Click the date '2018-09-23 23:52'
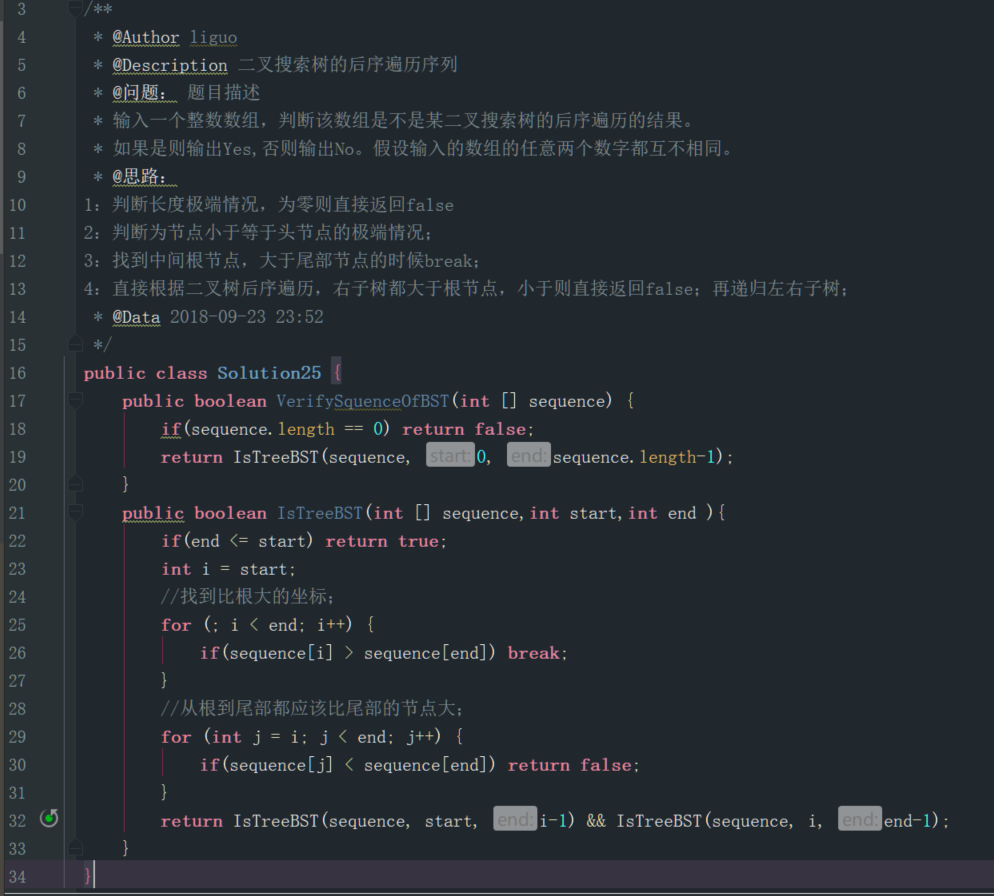This screenshot has height=896, width=994. click(x=247, y=317)
